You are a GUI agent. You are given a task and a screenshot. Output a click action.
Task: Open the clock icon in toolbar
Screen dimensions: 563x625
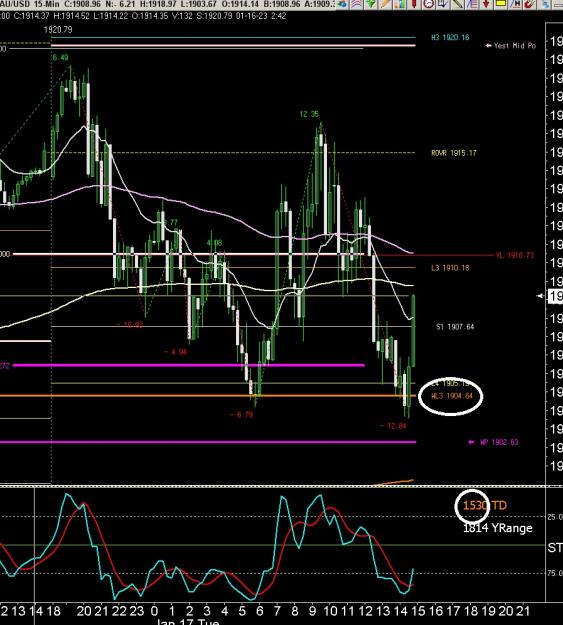[429, 4]
